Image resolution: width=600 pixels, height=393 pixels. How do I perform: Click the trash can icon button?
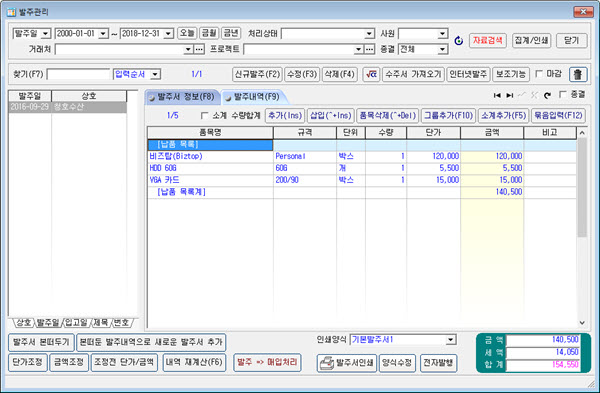(578, 74)
